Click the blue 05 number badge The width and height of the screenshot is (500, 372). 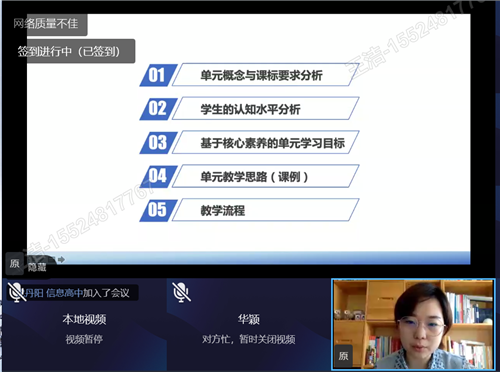point(158,210)
